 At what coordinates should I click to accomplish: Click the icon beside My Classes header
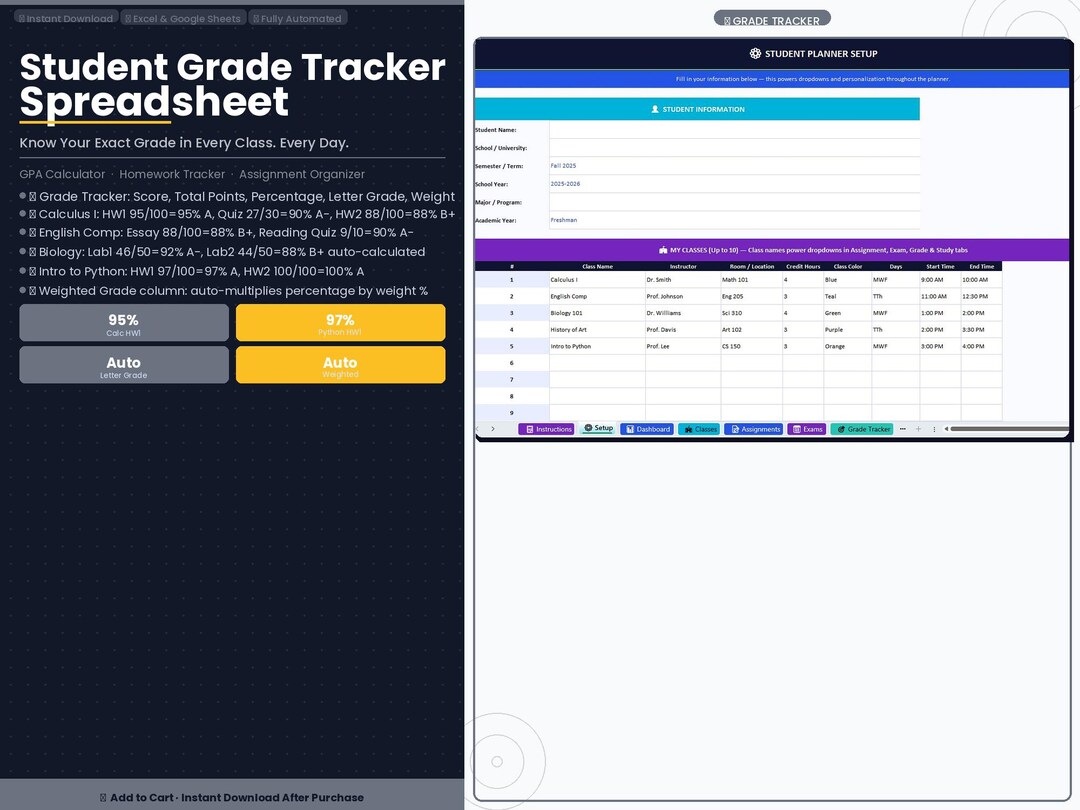coord(663,250)
